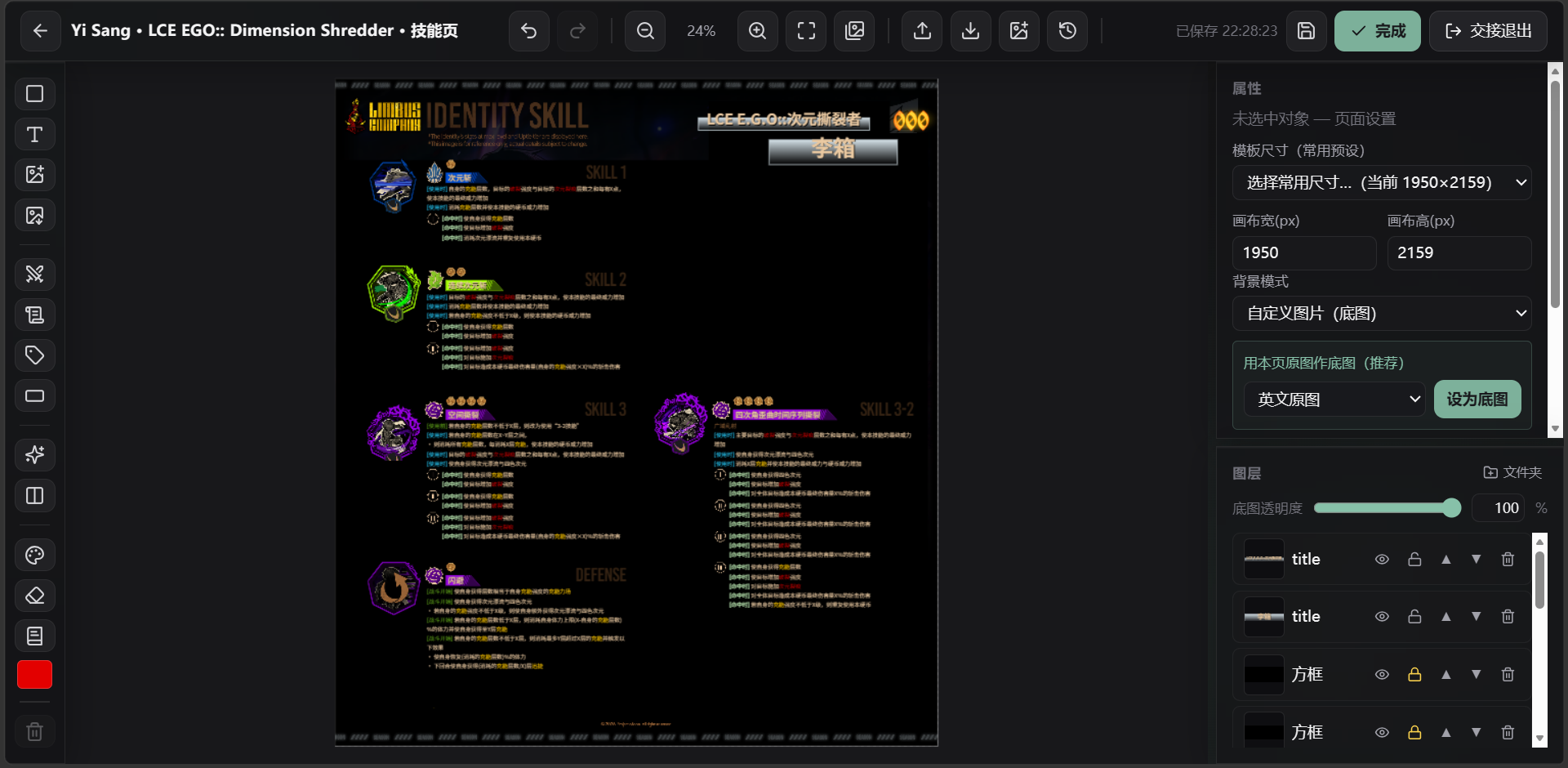1568x768 pixels.
Task: Undo the last edit
Action: tap(529, 31)
